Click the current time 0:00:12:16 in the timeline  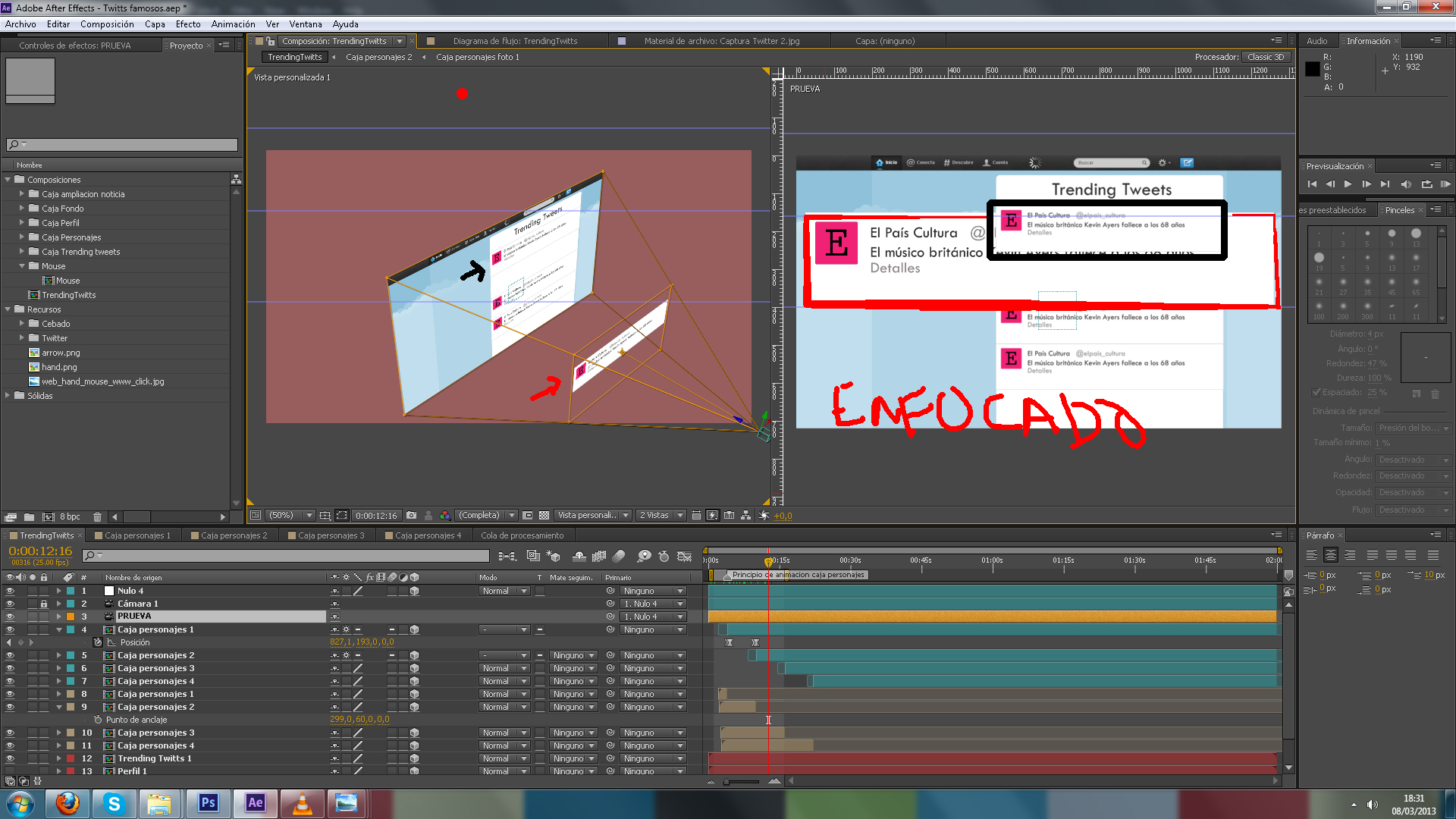(40, 551)
